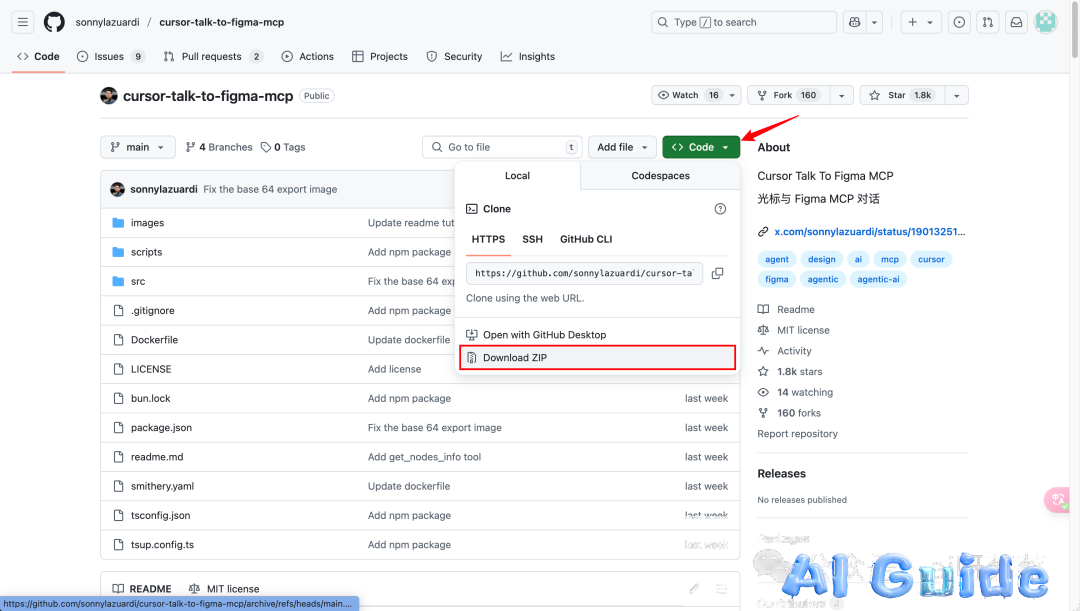1080x611 pixels.
Task: Open the Actions tab
Action: 308,56
